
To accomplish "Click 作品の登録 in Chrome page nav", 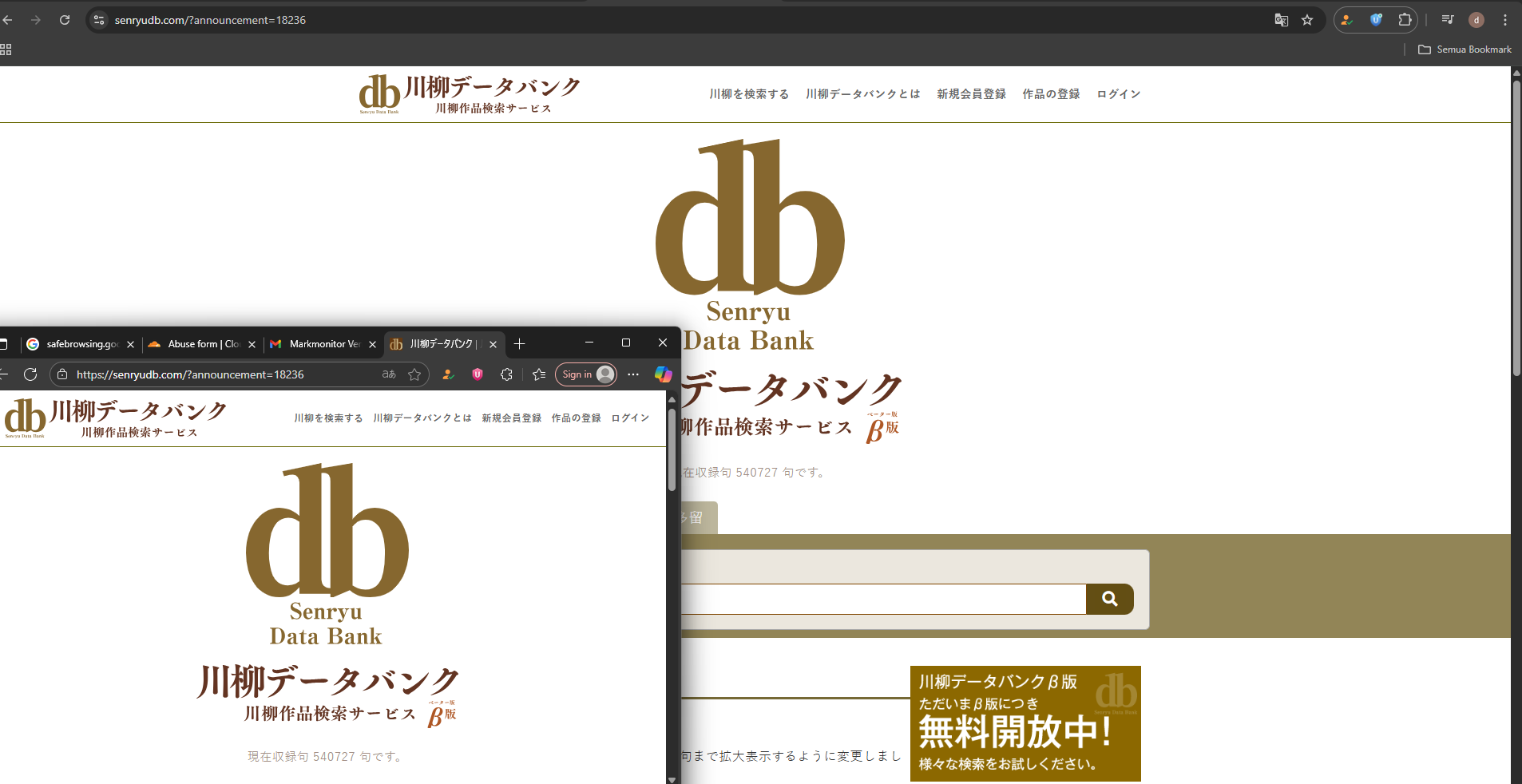I will (x=1051, y=94).
